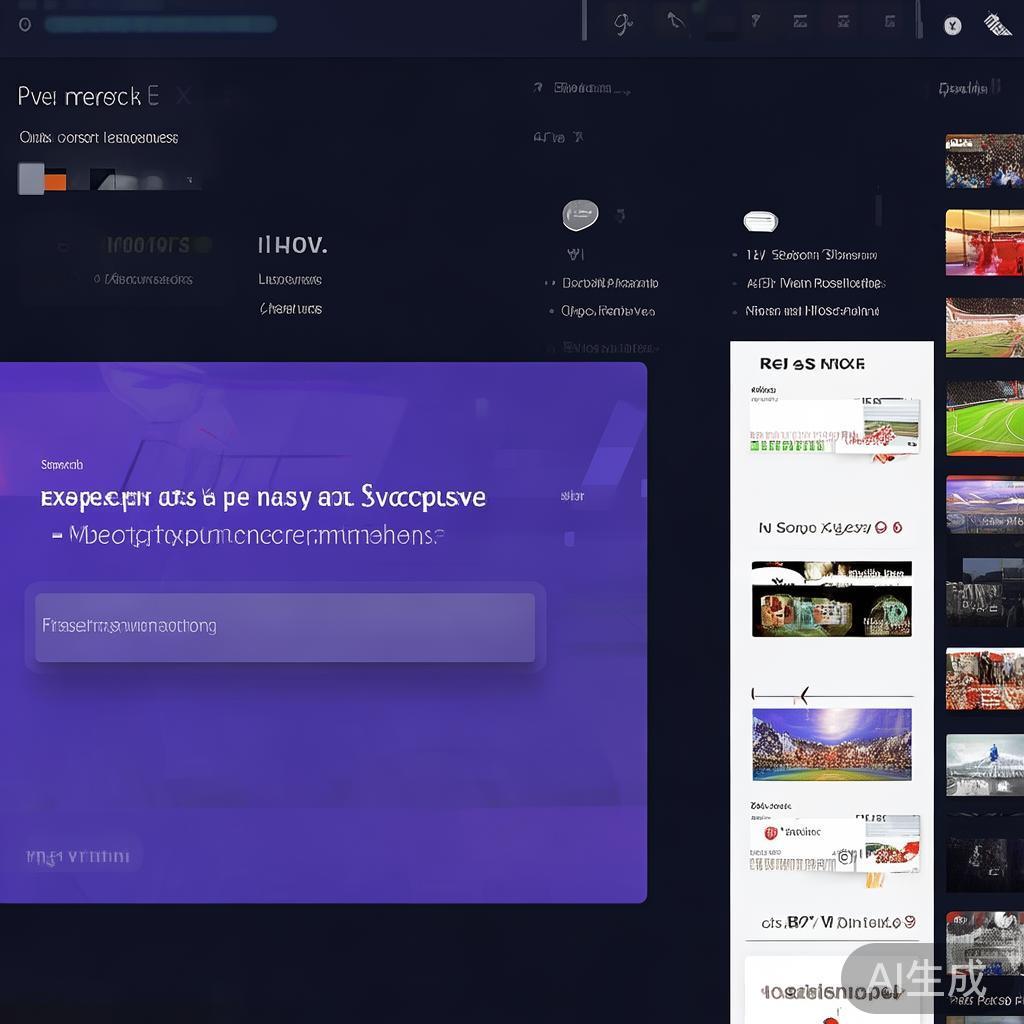The width and height of the screenshot is (1024, 1024).
Task: Open the mountain landscape image in white panel
Action: tap(831, 743)
